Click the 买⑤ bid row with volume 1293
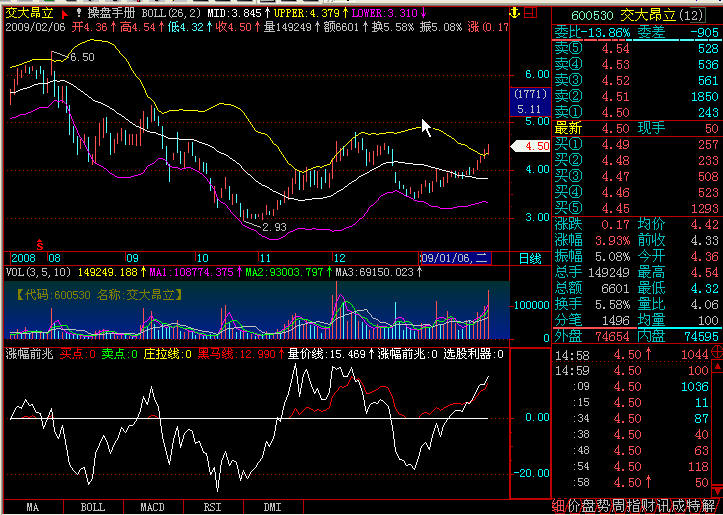Screen dimensions: 723x515 (x=636, y=208)
